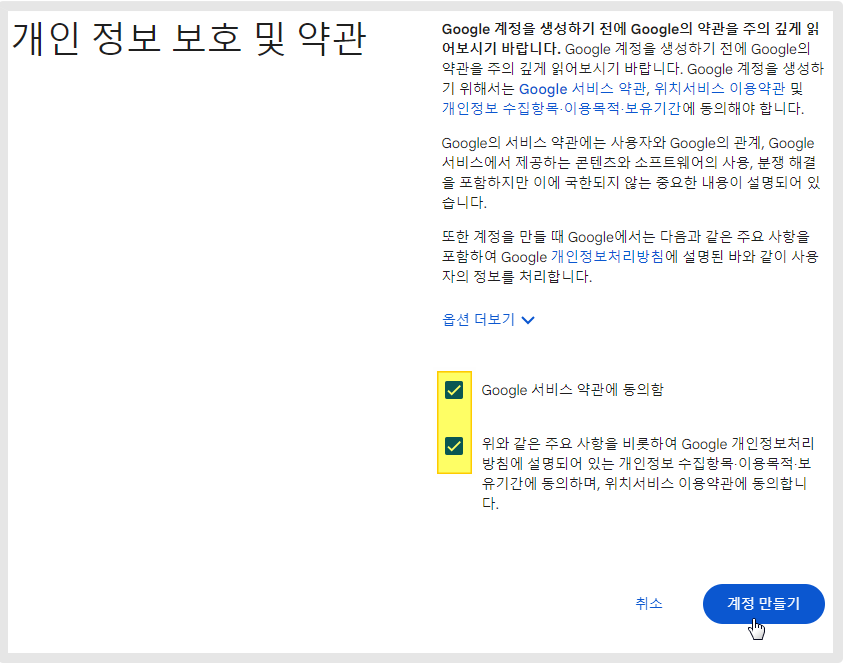The height and width of the screenshot is (664, 846).
Task: Toggle the 개인정보 수집항목 동의 checkbox
Action: point(454,446)
